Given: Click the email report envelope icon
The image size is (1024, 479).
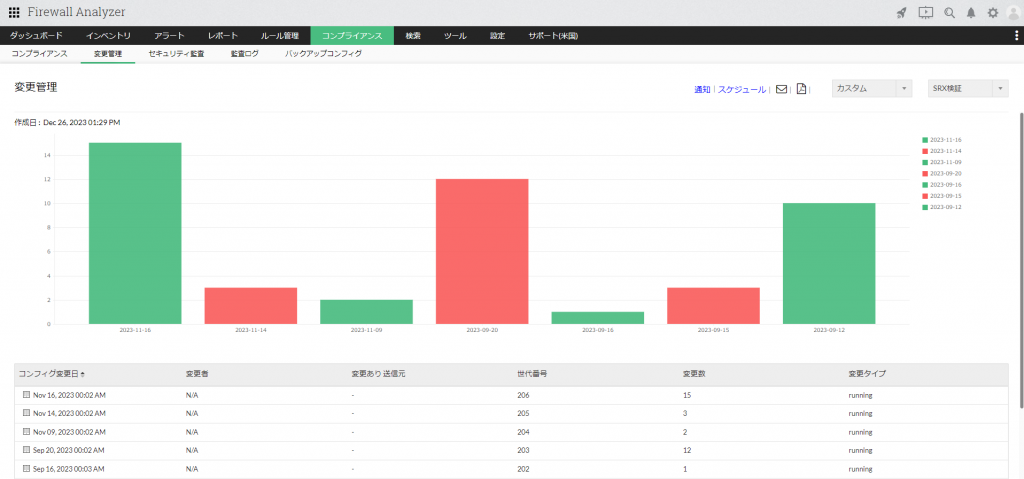Looking at the screenshot, I should coord(781,90).
